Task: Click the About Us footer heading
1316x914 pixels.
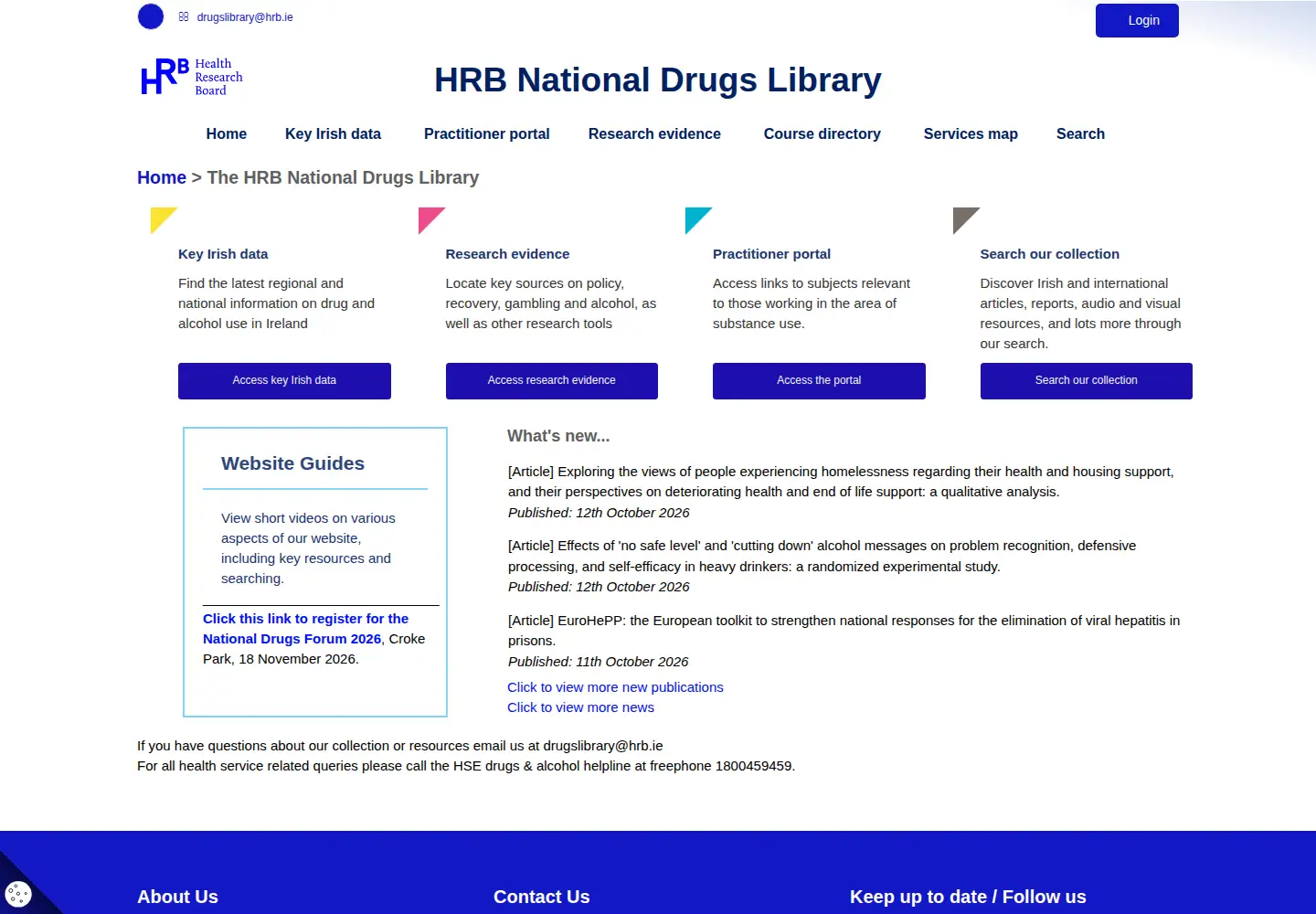Action: [177, 897]
